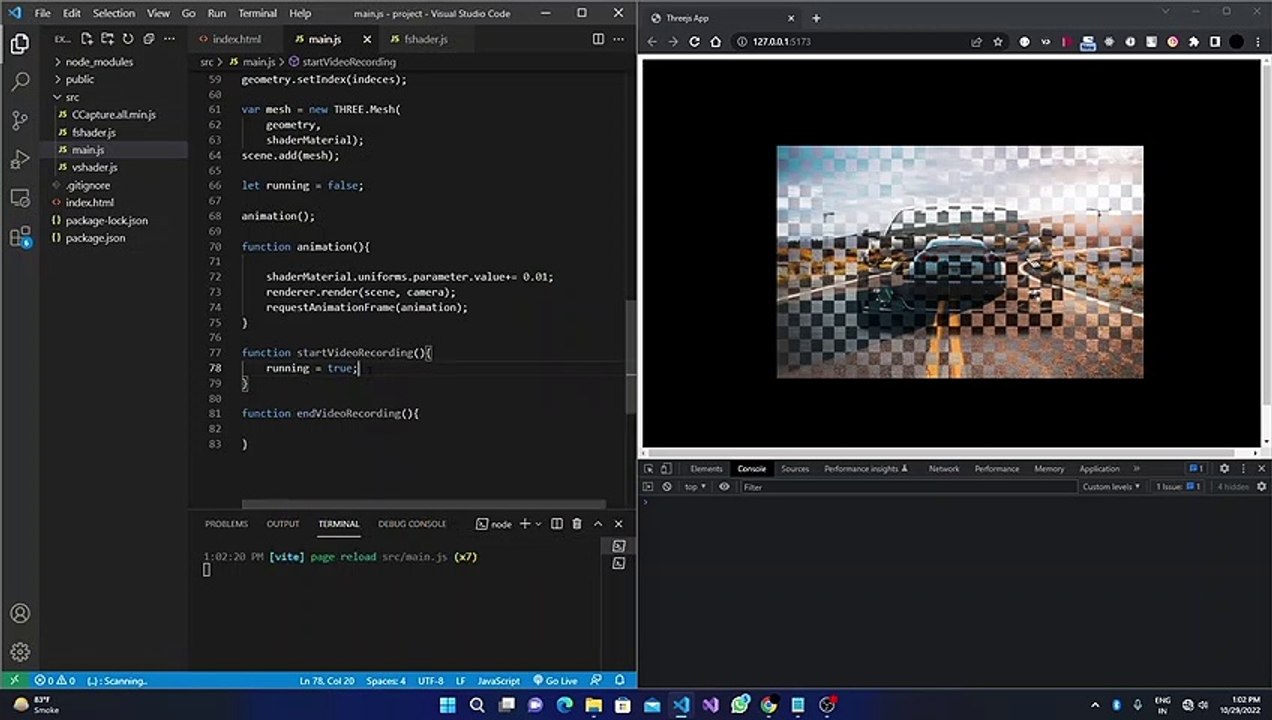Image resolution: width=1272 pixels, height=720 pixels.
Task: Switch to the PROBLEMS panel tab
Action: (226, 523)
